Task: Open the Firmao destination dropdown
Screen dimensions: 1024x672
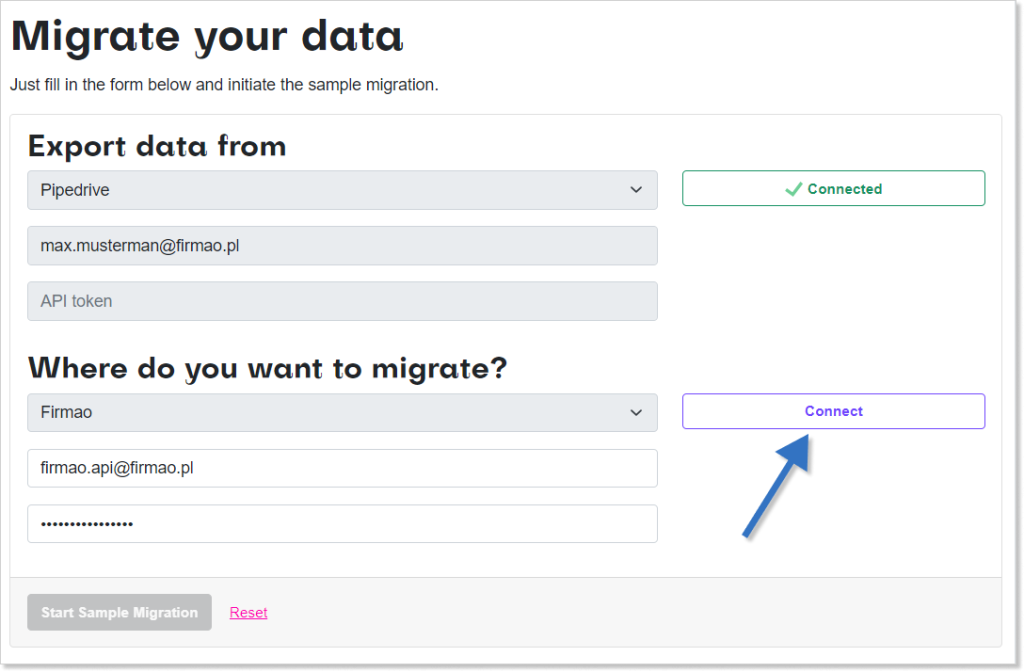Action: click(x=342, y=412)
